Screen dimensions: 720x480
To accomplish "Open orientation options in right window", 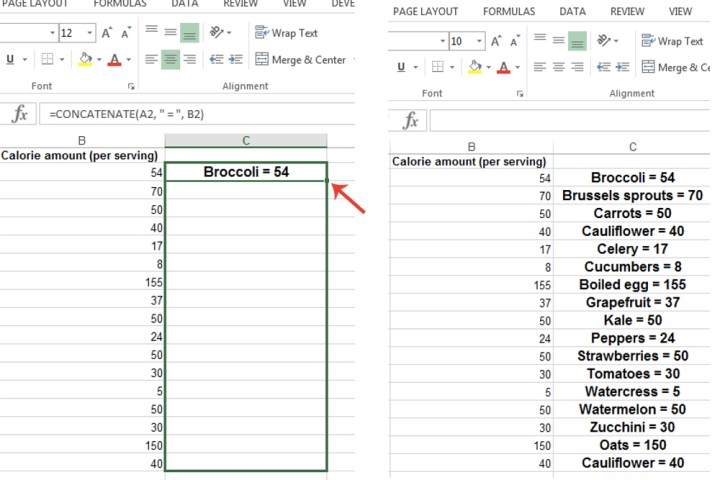I will coord(607,40).
